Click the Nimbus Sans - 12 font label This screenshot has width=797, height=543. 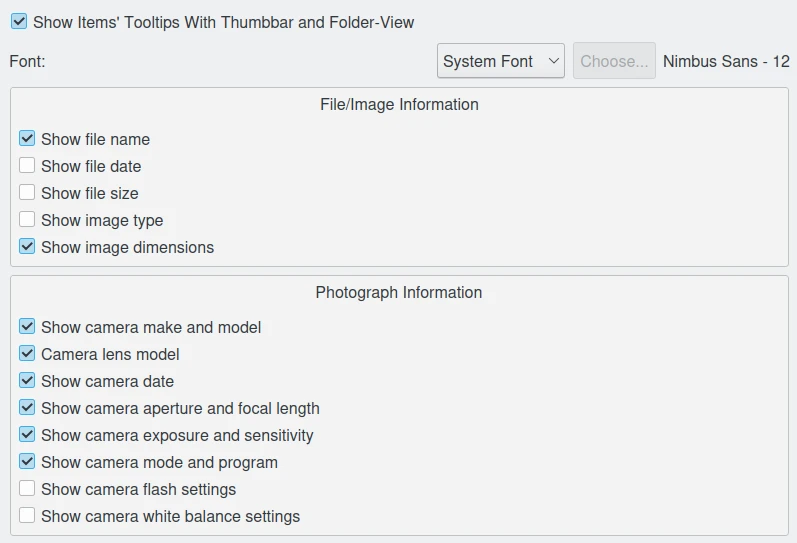[x=726, y=61]
